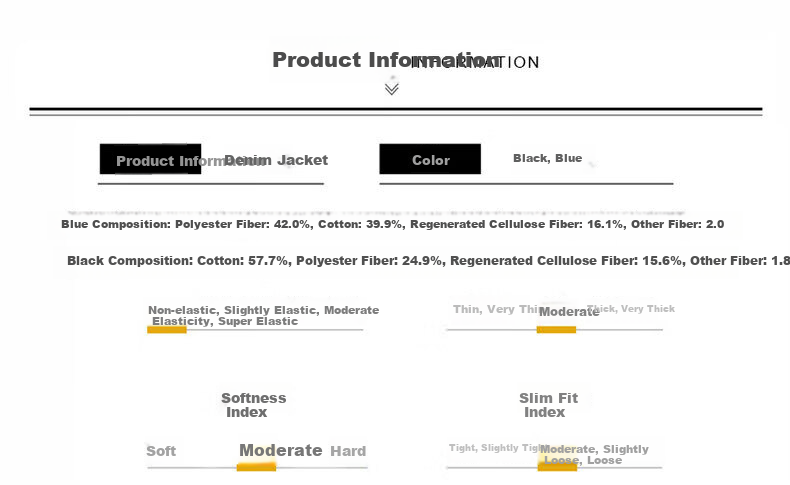Click the Softness Index title
This screenshot has height=485, width=790.
tap(253, 405)
